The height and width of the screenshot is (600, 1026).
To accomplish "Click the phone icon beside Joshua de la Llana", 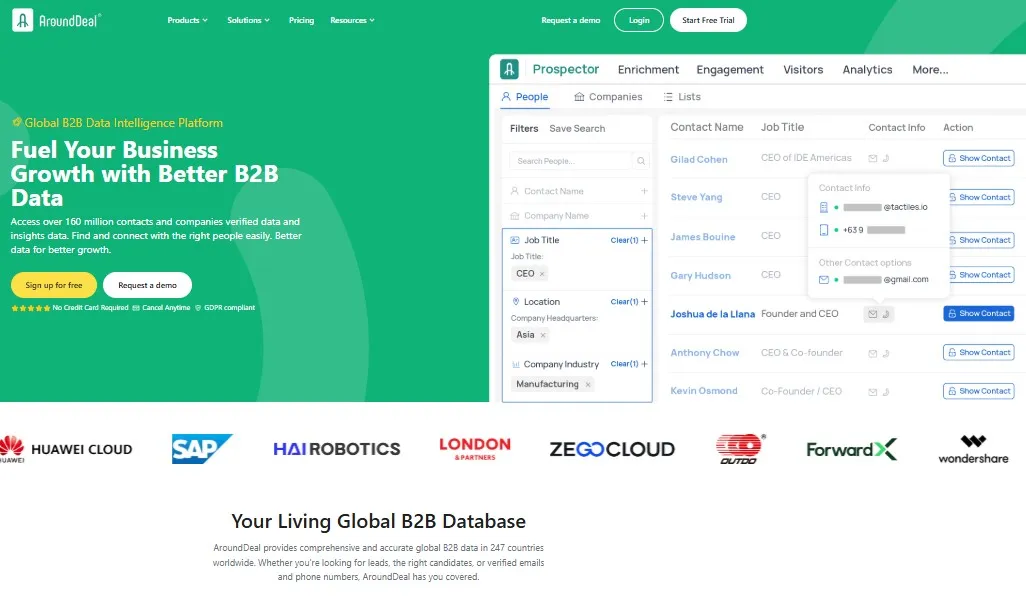I will coord(885,313).
